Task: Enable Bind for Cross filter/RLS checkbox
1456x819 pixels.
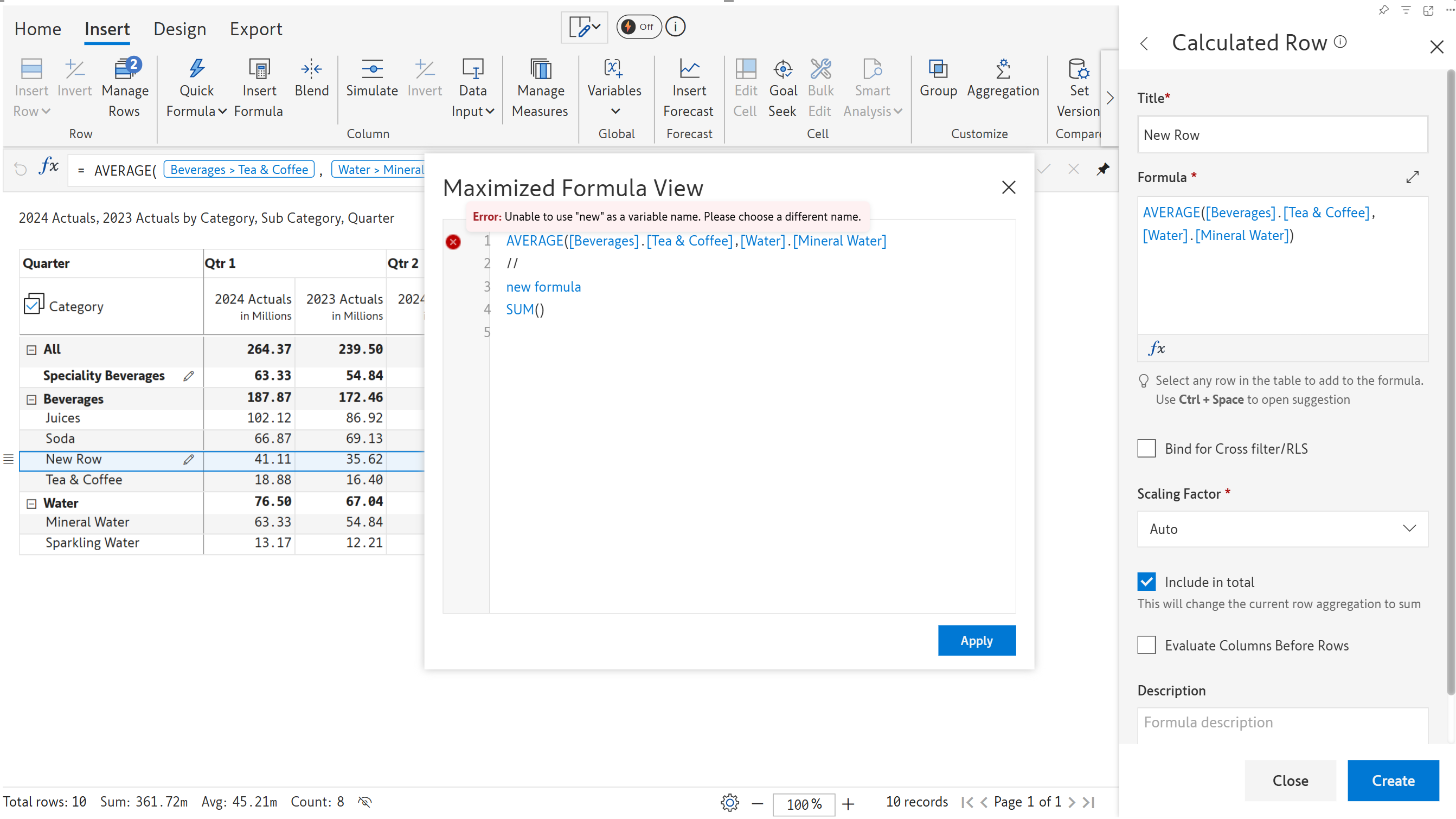Action: (x=1146, y=448)
